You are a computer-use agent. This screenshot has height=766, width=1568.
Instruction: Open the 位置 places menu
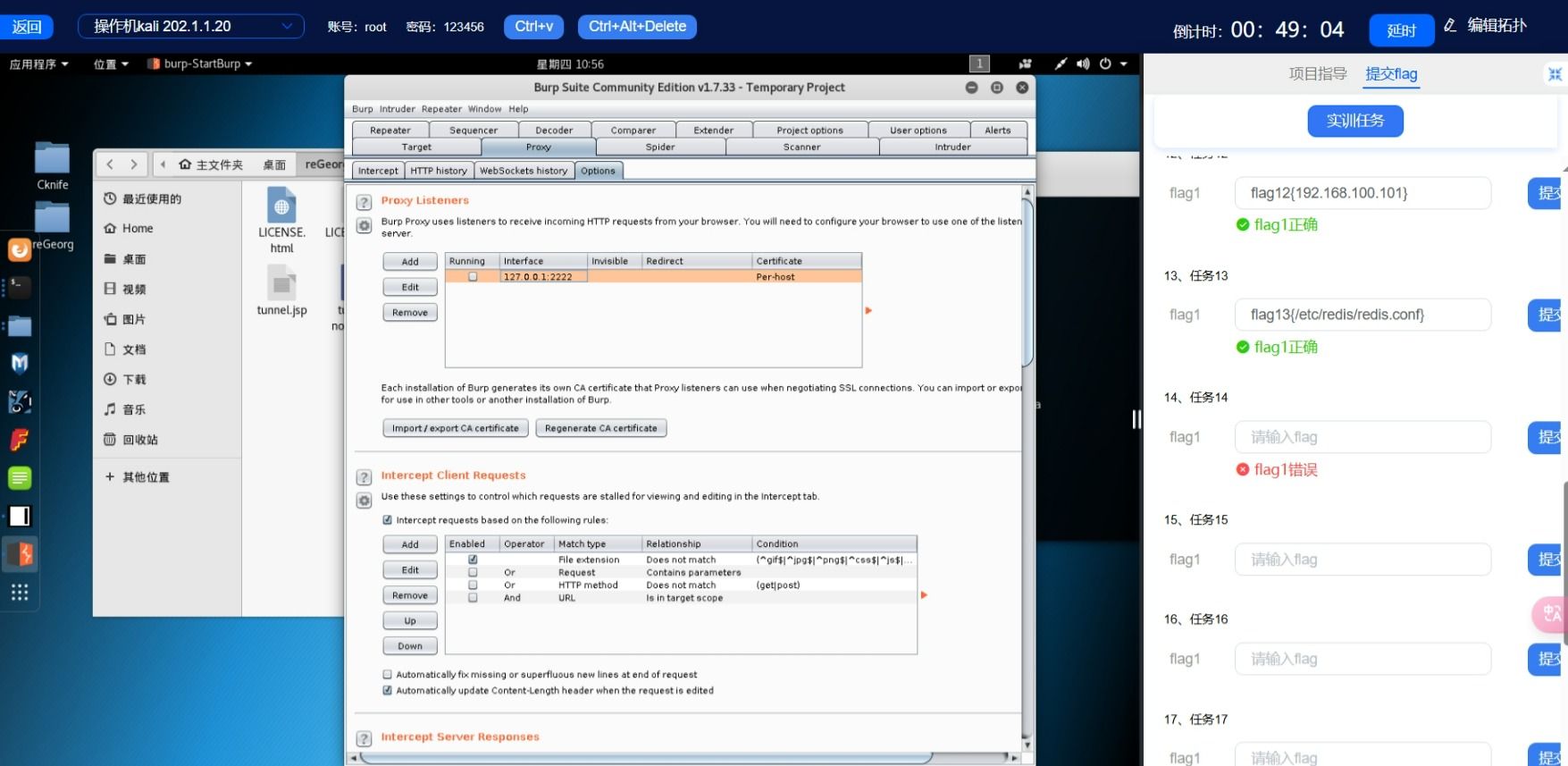click(x=111, y=64)
